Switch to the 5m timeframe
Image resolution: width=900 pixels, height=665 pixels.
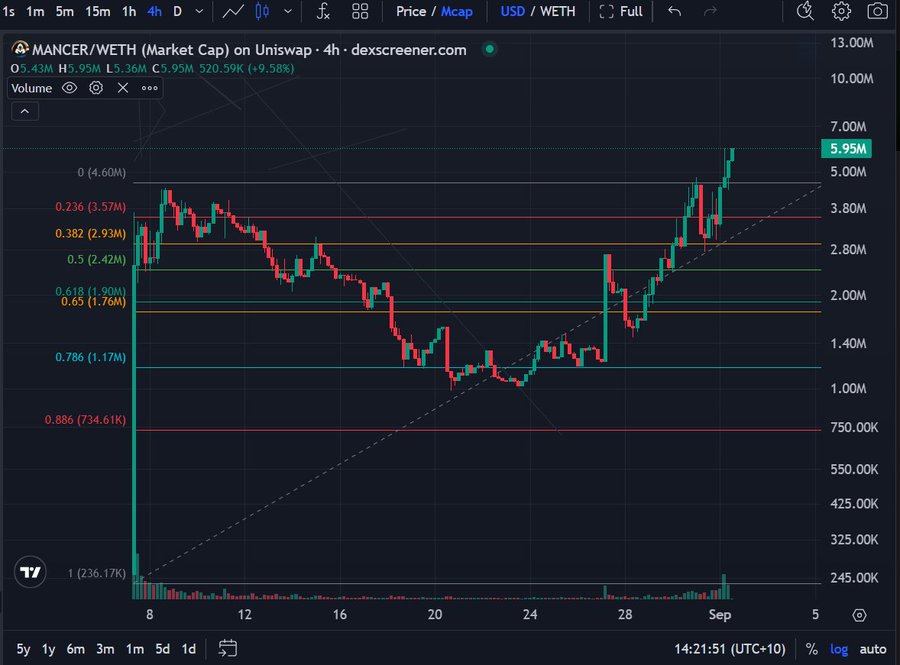(64, 11)
